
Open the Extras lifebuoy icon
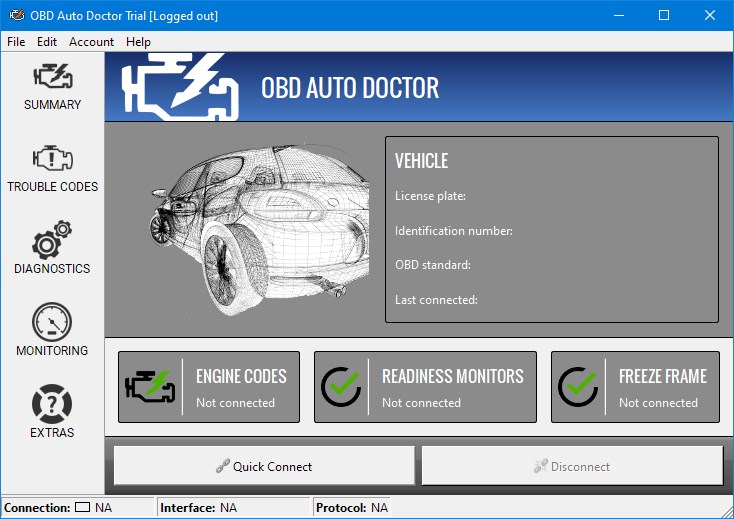(52, 404)
